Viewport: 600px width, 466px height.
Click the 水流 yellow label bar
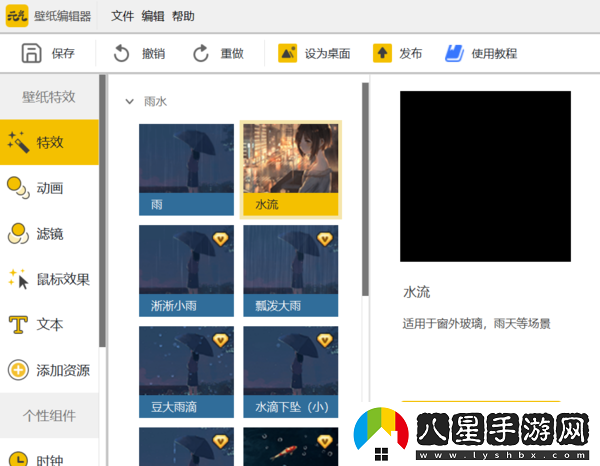291,204
